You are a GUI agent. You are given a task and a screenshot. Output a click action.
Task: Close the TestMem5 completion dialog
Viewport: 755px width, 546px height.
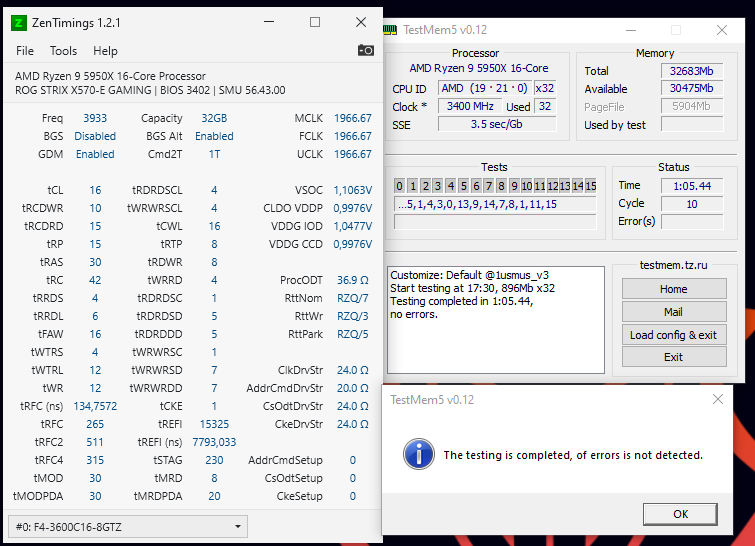(x=717, y=399)
